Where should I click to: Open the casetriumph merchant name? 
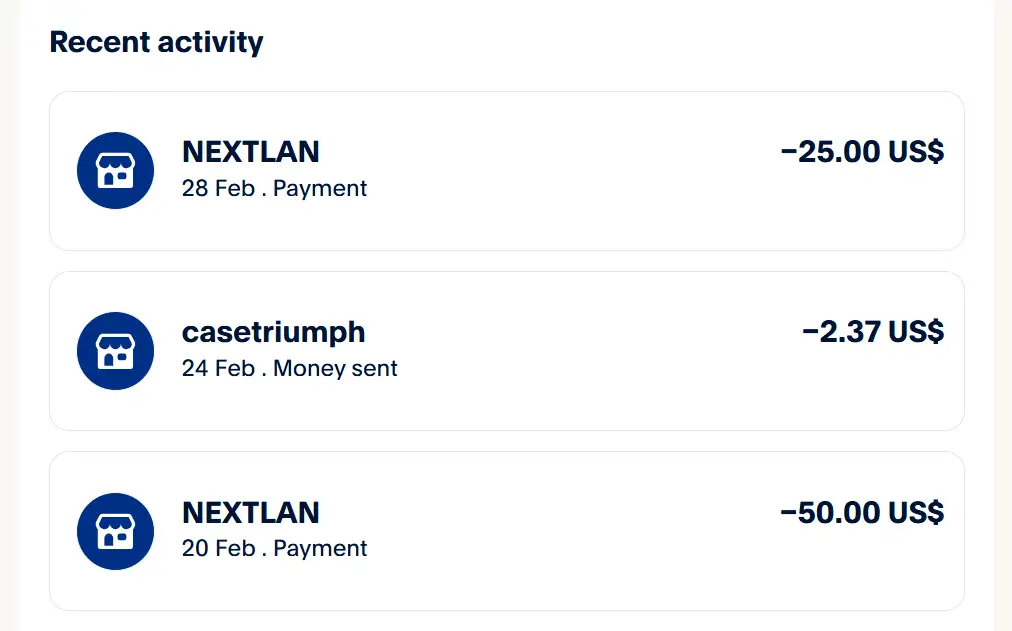coord(273,332)
